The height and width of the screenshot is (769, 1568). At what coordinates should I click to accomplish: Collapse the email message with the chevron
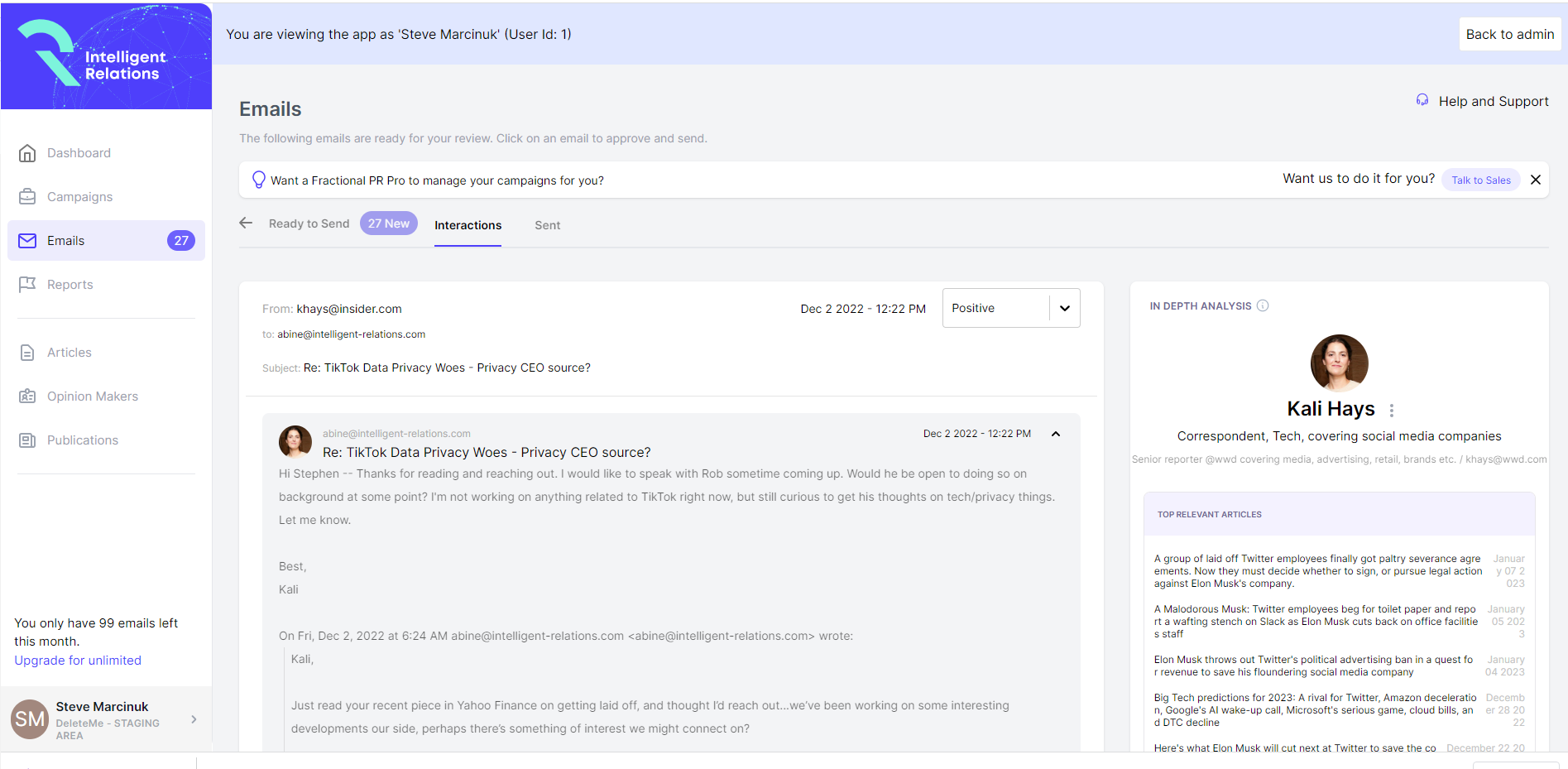tap(1056, 434)
